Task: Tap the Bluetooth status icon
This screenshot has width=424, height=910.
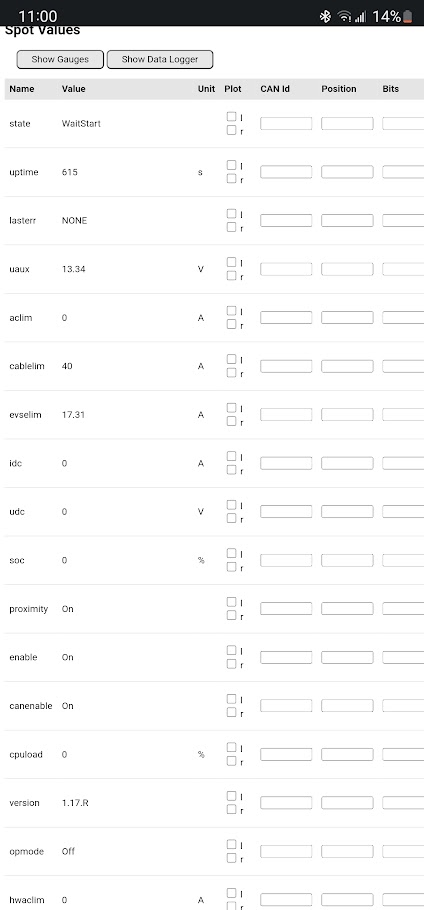Action: (325, 16)
